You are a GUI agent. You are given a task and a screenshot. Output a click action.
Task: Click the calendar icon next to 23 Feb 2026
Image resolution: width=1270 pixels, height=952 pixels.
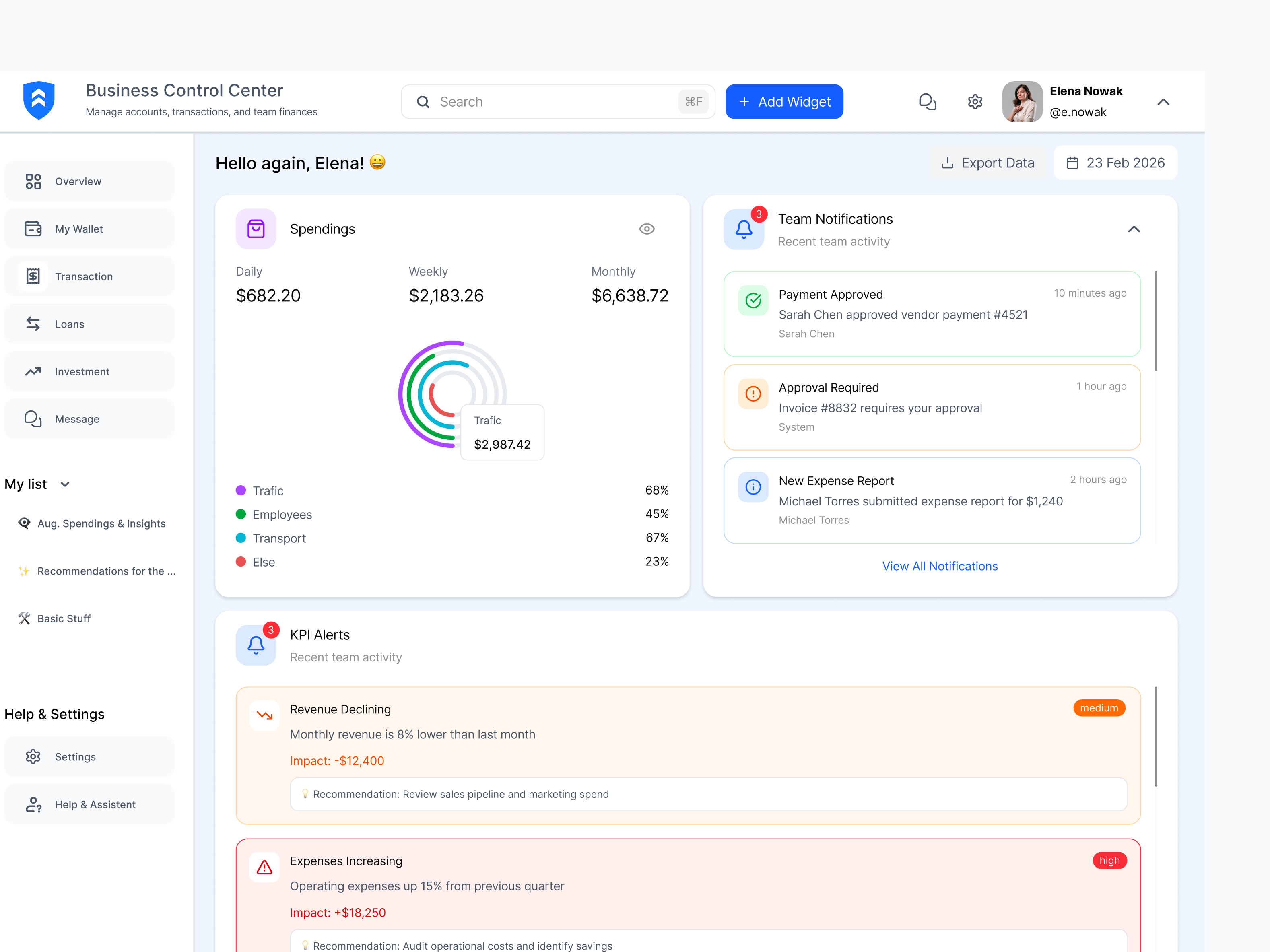[1072, 163]
